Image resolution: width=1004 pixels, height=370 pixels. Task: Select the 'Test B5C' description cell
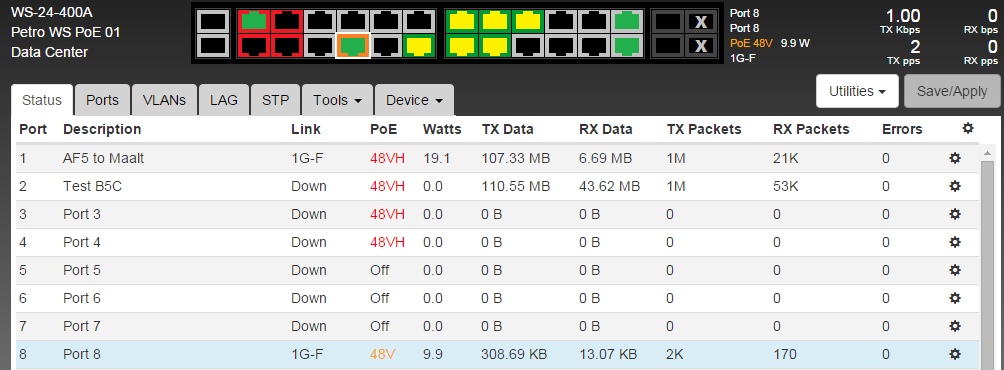[91, 186]
